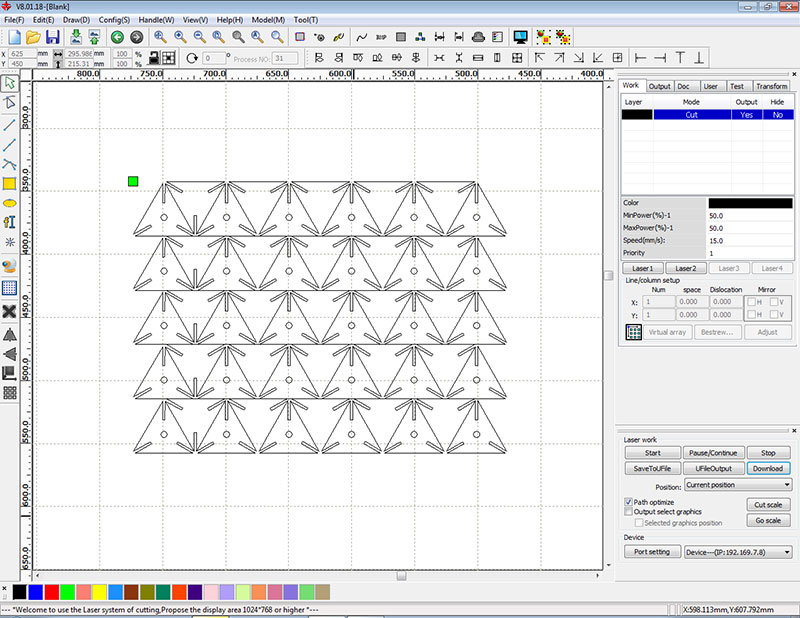This screenshot has height=618, width=800.
Task: Select the Cut mode cell in layer list
Action: pyautogui.click(x=691, y=115)
